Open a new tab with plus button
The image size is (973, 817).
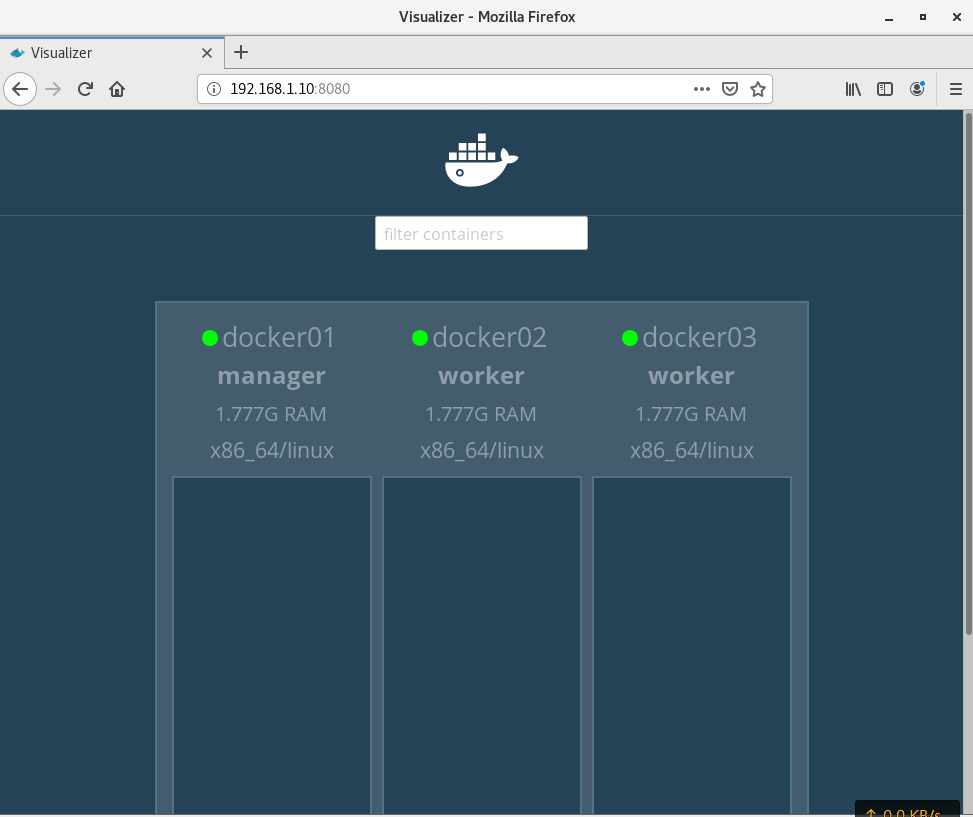tap(241, 52)
